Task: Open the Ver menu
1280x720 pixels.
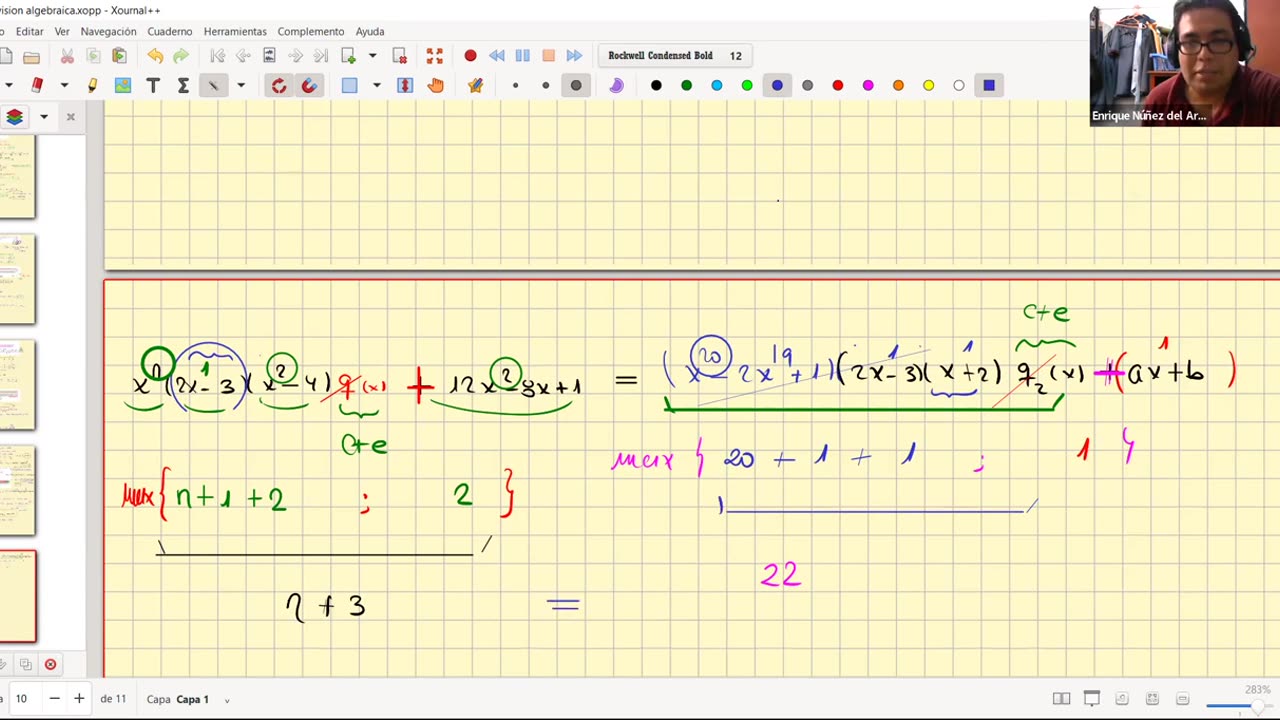Action: pyautogui.click(x=62, y=31)
